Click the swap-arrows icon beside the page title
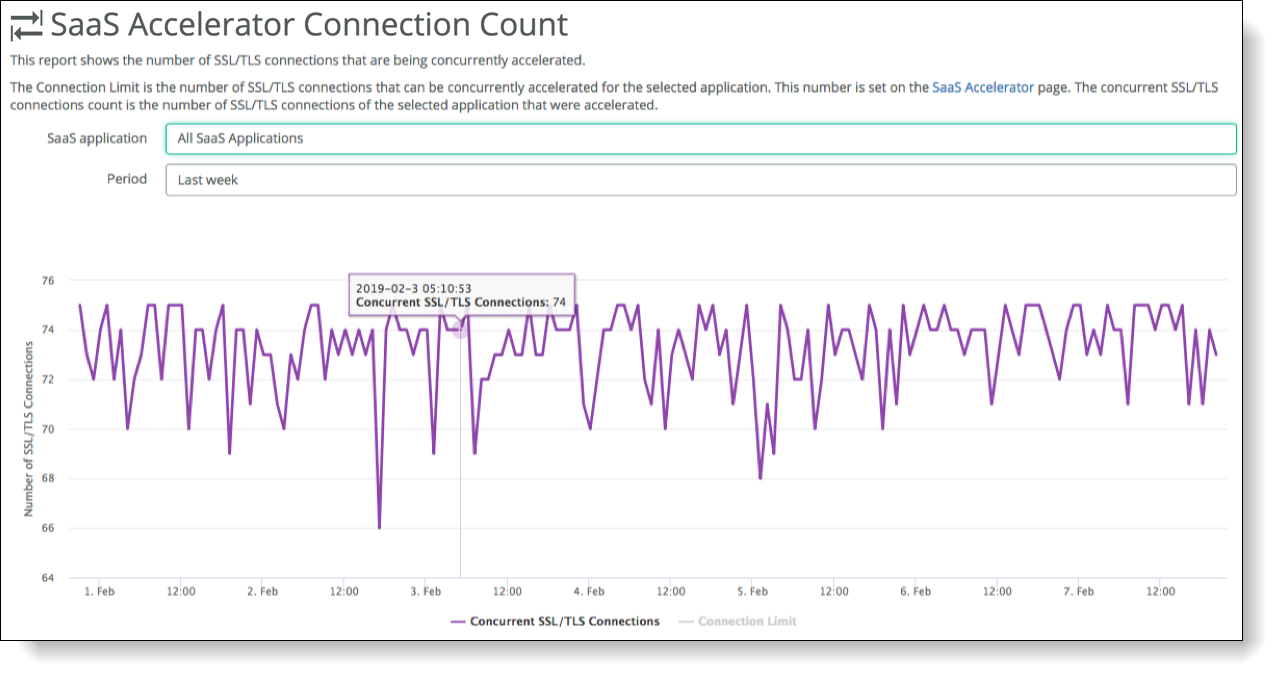Viewport: 1283px width, 681px height. click(26, 25)
